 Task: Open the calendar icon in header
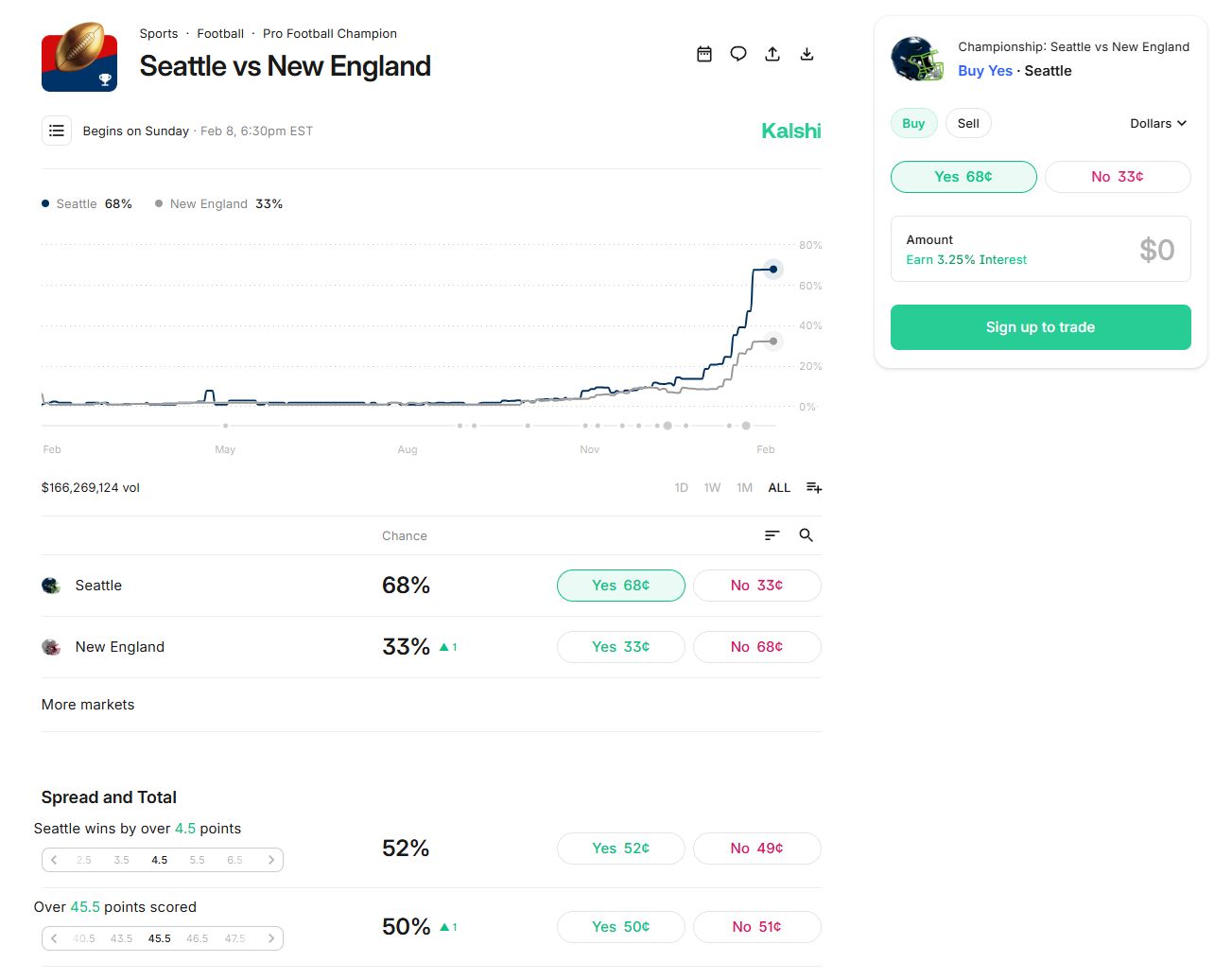(x=704, y=54)
